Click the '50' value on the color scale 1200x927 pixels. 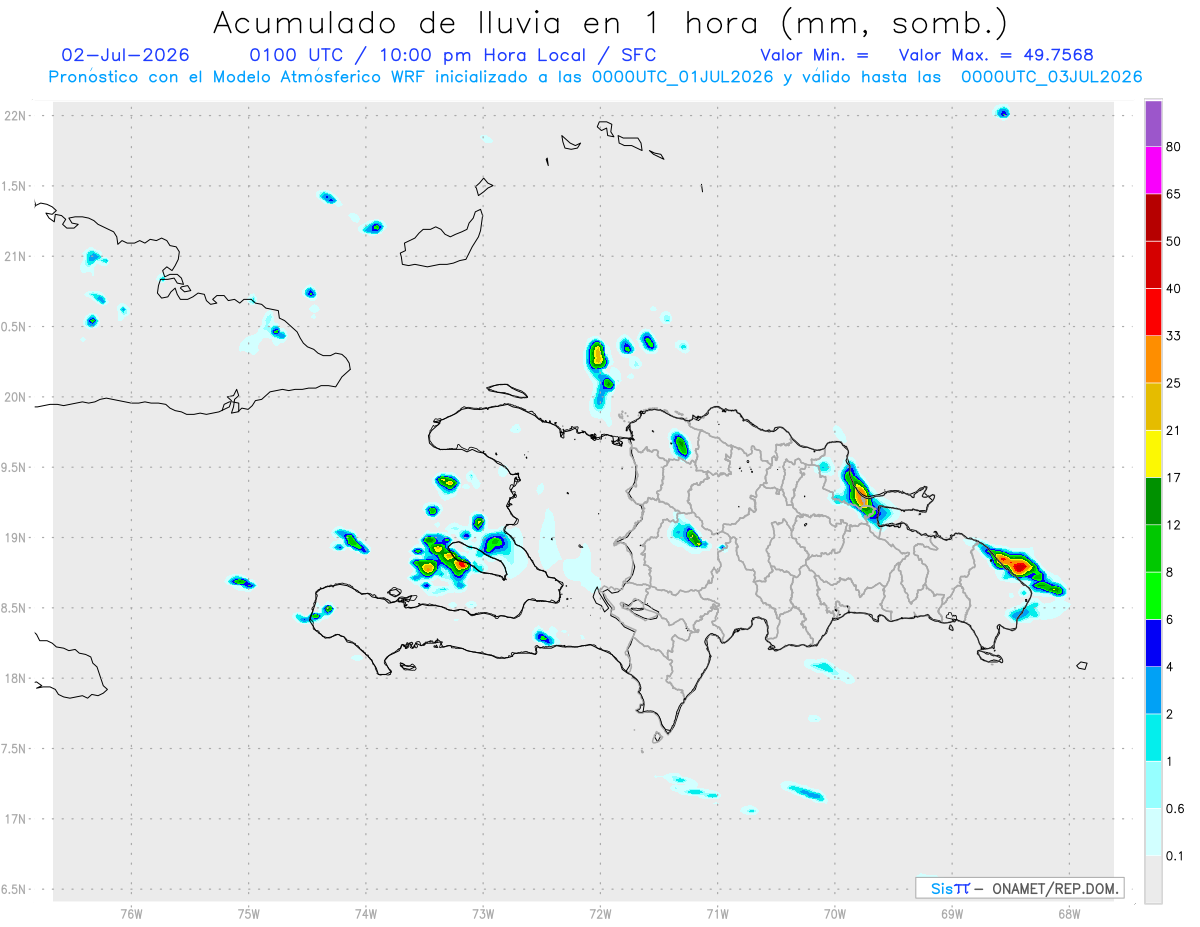tap(1174, 241)
